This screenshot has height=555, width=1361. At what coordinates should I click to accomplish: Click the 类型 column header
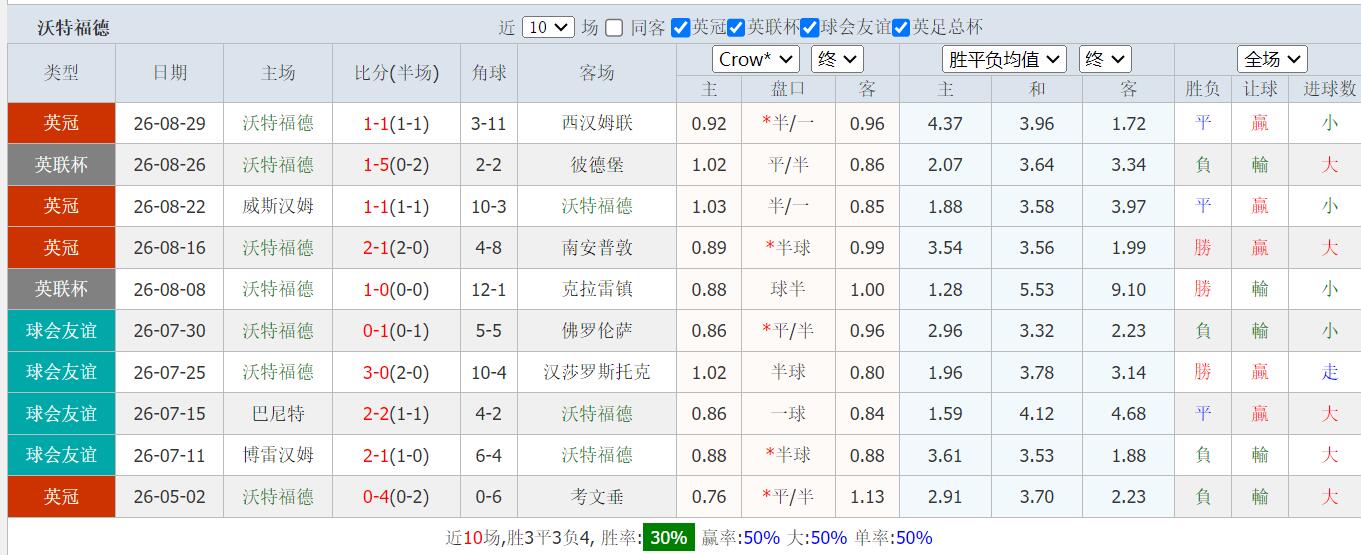(x=61, y=73)
